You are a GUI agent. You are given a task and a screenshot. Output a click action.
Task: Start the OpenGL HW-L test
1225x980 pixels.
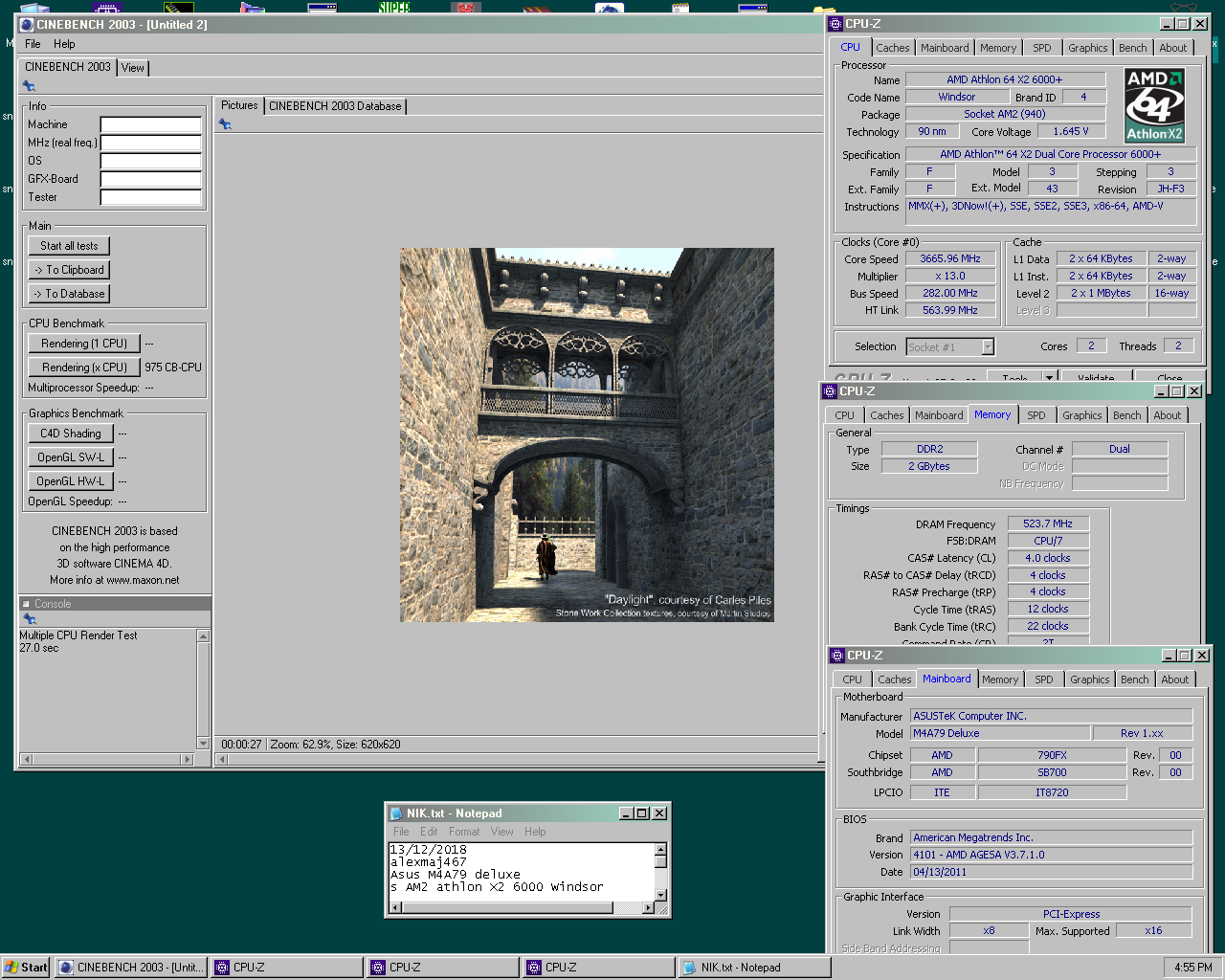pos(71,481)
